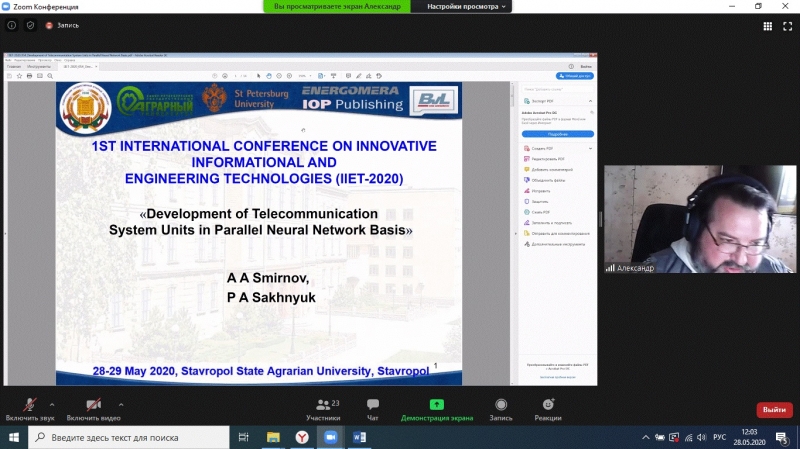Viewport: 800px width, 449px height.
Task: Choose the hand pan tool in Acrobat
Action: click(269, 76)
